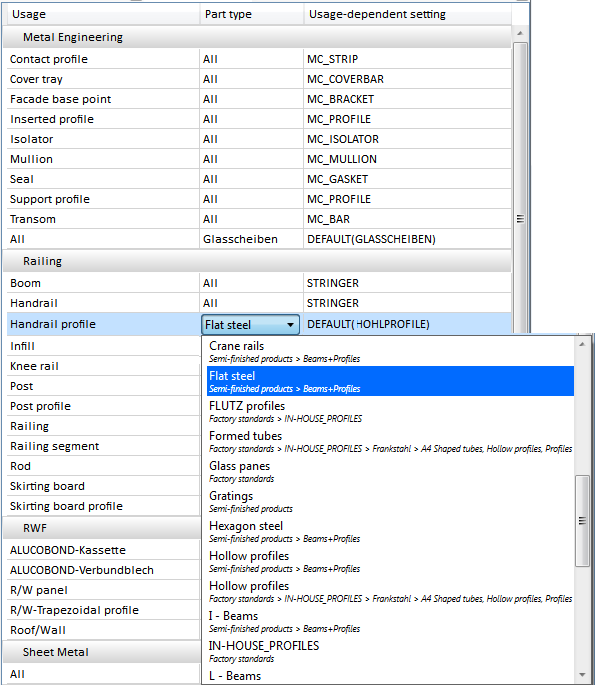Click the main table scroll up arrow
595x685 pixels.
coord(520,33)
